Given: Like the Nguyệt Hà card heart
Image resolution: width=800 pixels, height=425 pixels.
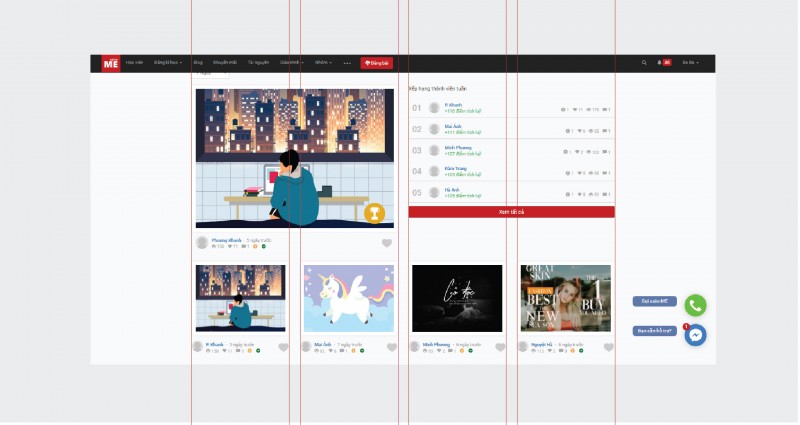Looking at the screenshot, I should coord(609,347).
